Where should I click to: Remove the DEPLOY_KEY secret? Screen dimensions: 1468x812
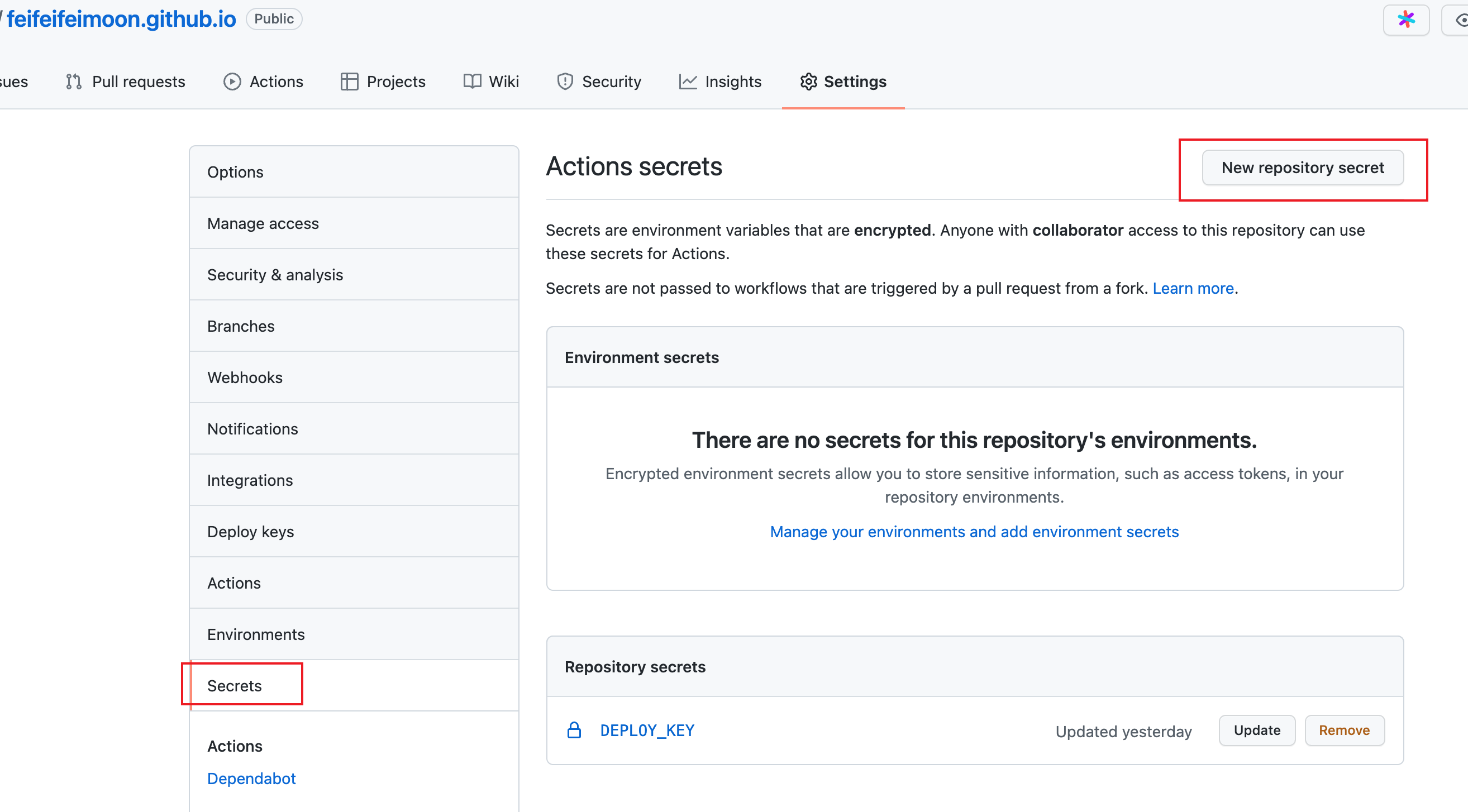(x=1344, y=730)
